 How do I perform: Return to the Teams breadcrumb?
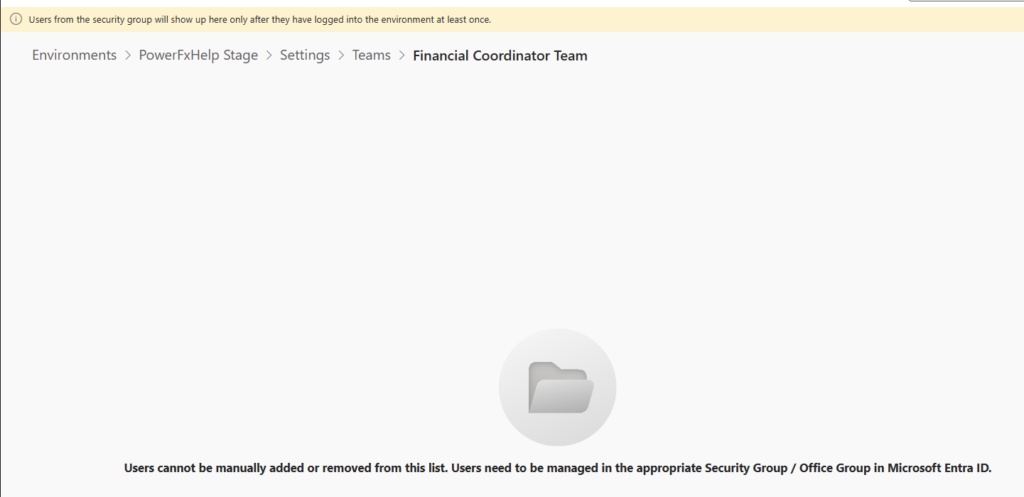(x=371, y=56)
